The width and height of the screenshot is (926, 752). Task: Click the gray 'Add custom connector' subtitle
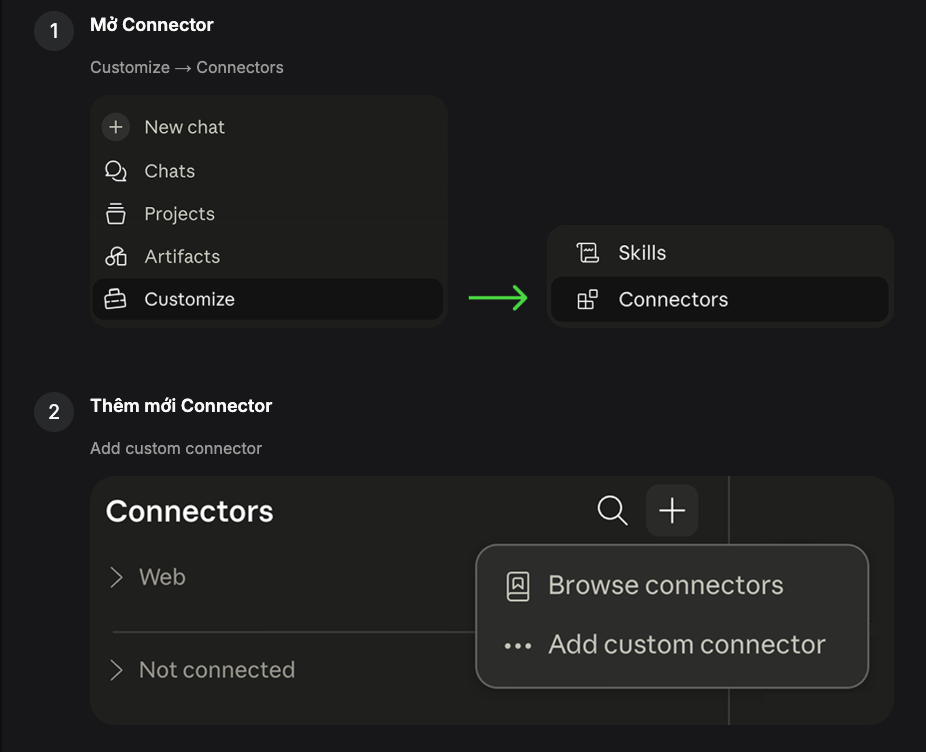coord(176,448)
